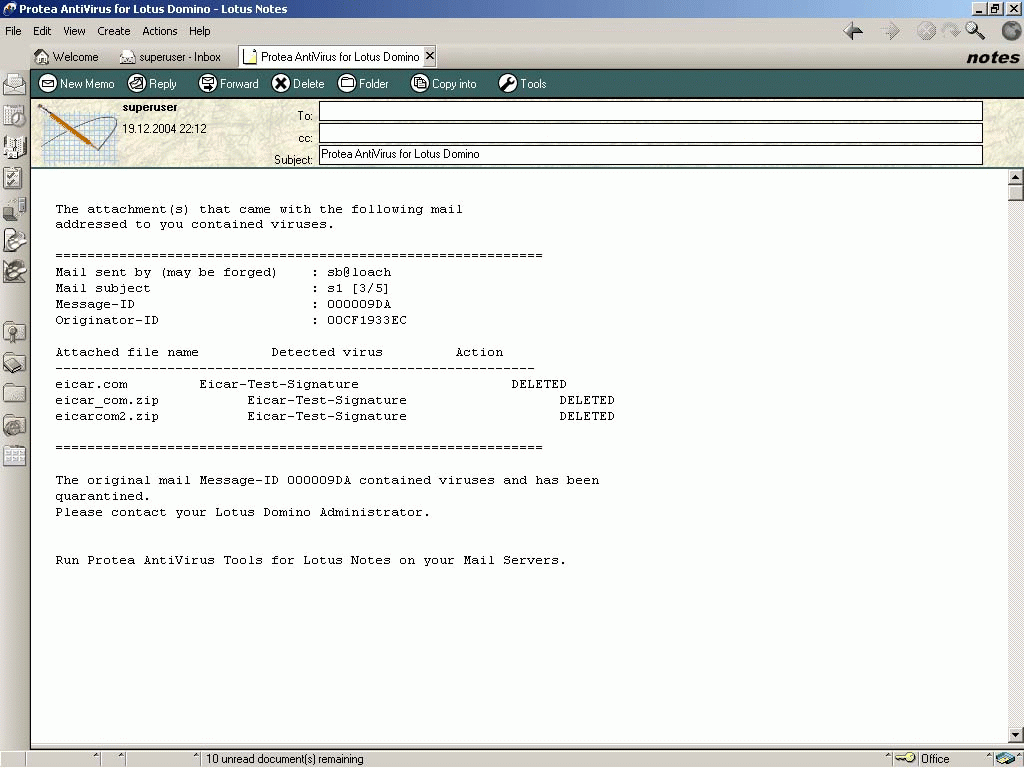The width and height of the screenshot is (1024, 768).
Task: Click the cc field
Action: tap(650, 133)
